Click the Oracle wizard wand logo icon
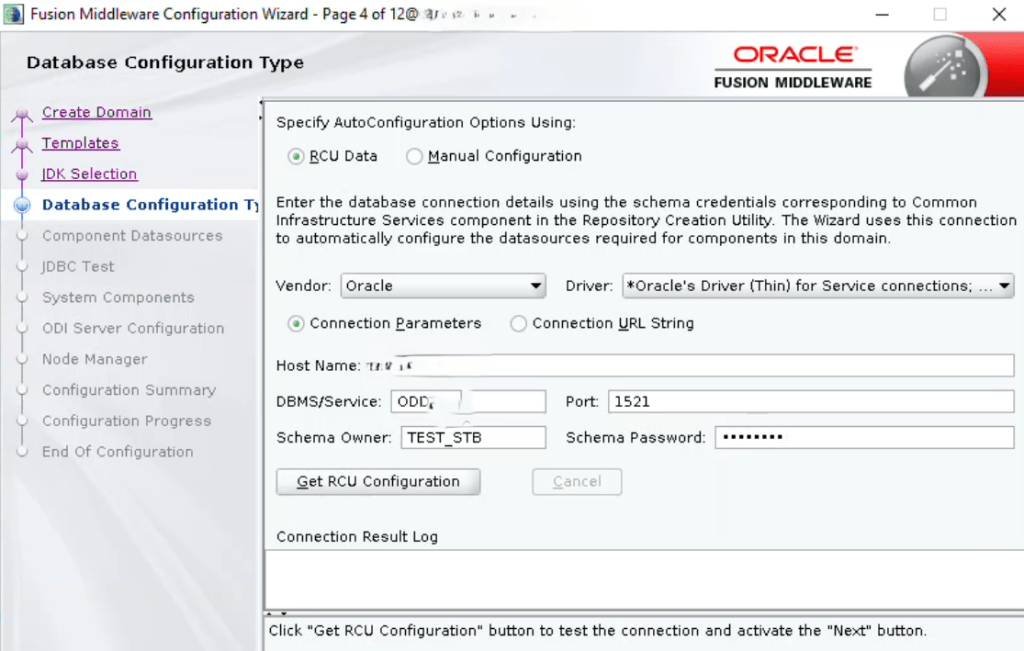 (x=945, y=72)
